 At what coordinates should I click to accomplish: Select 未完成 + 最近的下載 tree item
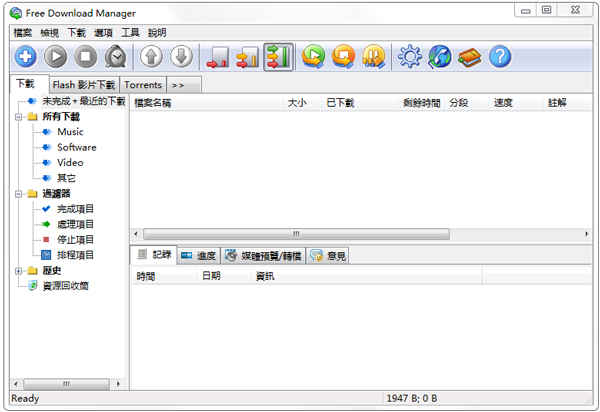click(x=83, y=101)
